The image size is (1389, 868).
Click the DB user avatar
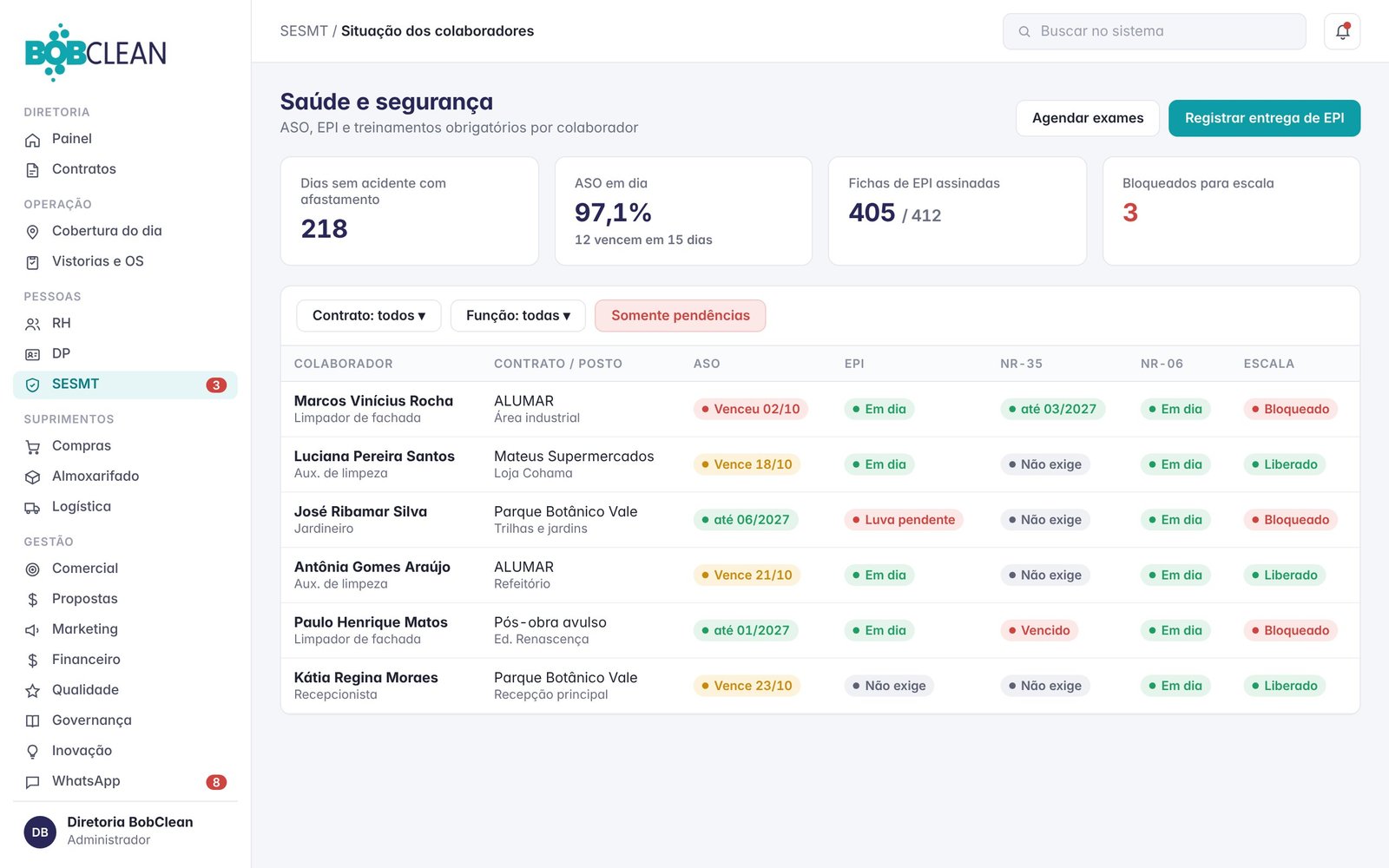(x=40, y=832)
